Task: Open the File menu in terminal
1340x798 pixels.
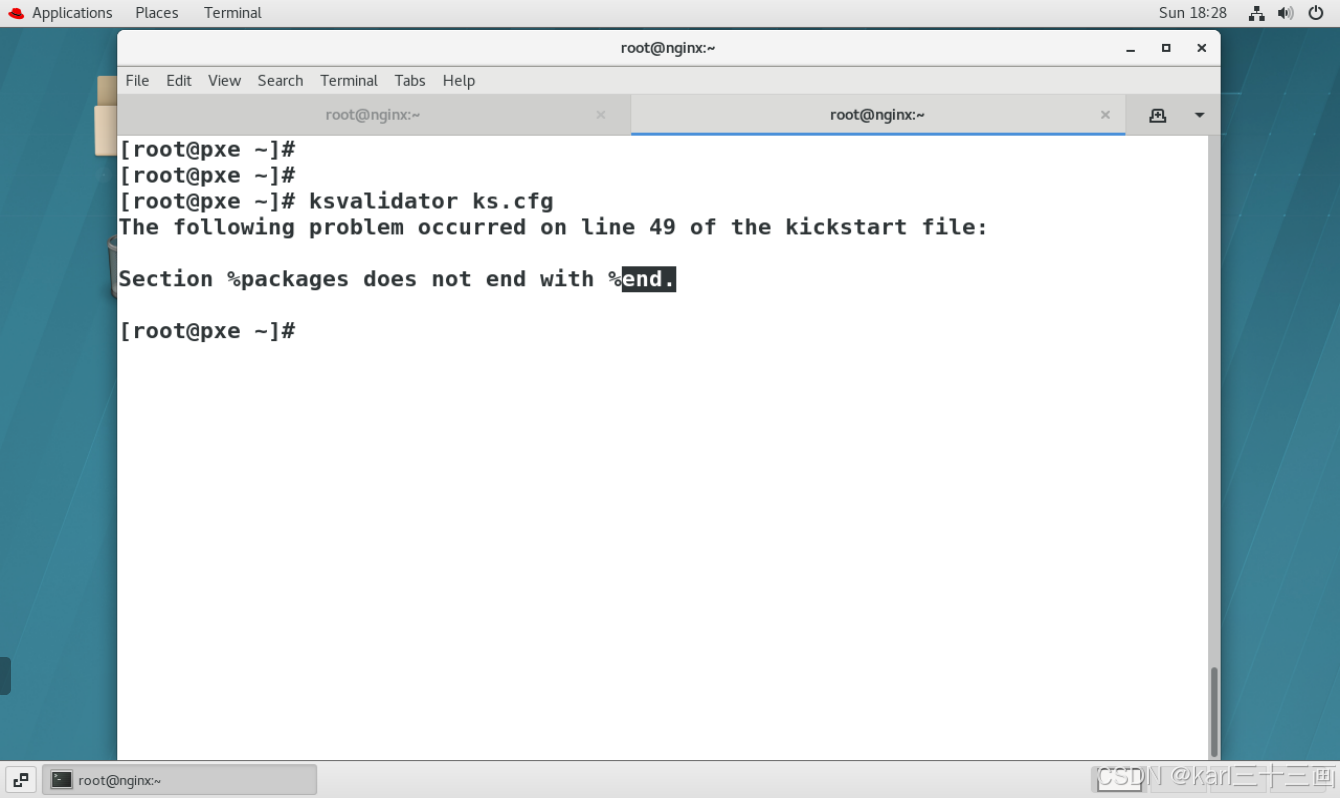Action: click(x=137, y=80)
